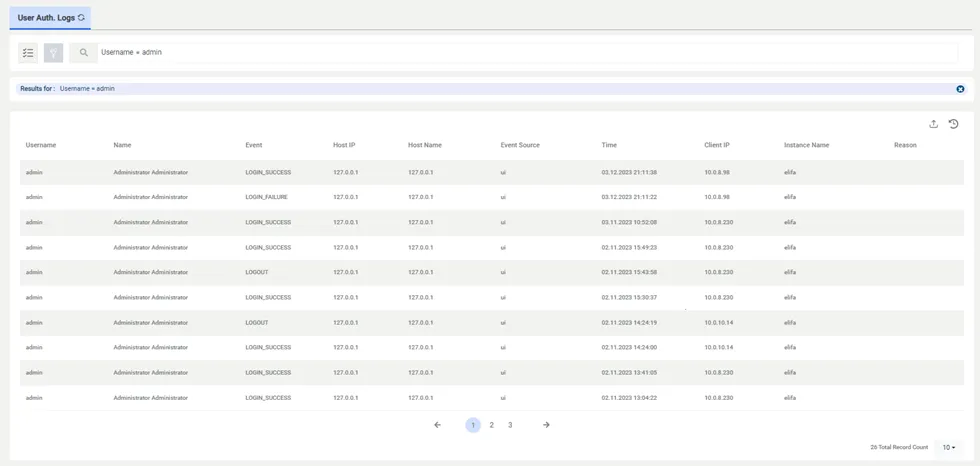Refresh the User Auth. Logs tab icon

click(81, 18)
